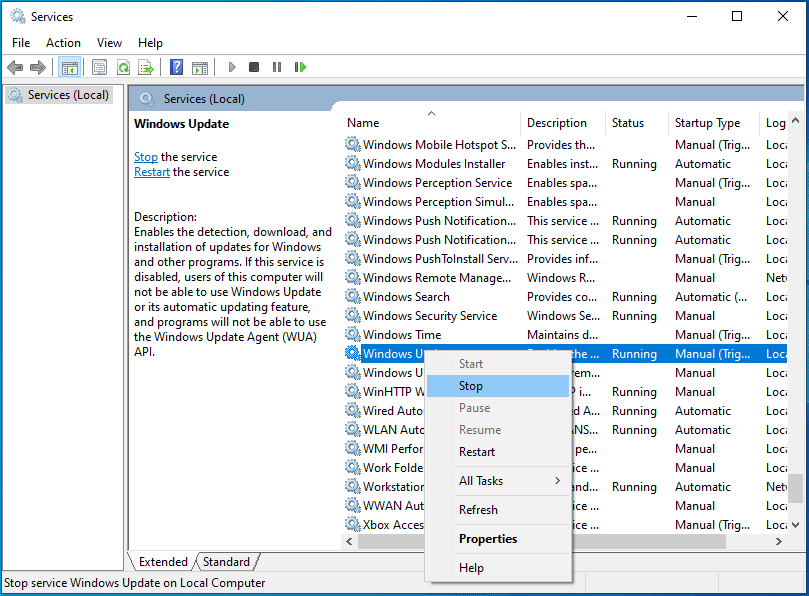809x596 pixels.
Task: Open the Action menu
Action: click(x=63, y=43)
